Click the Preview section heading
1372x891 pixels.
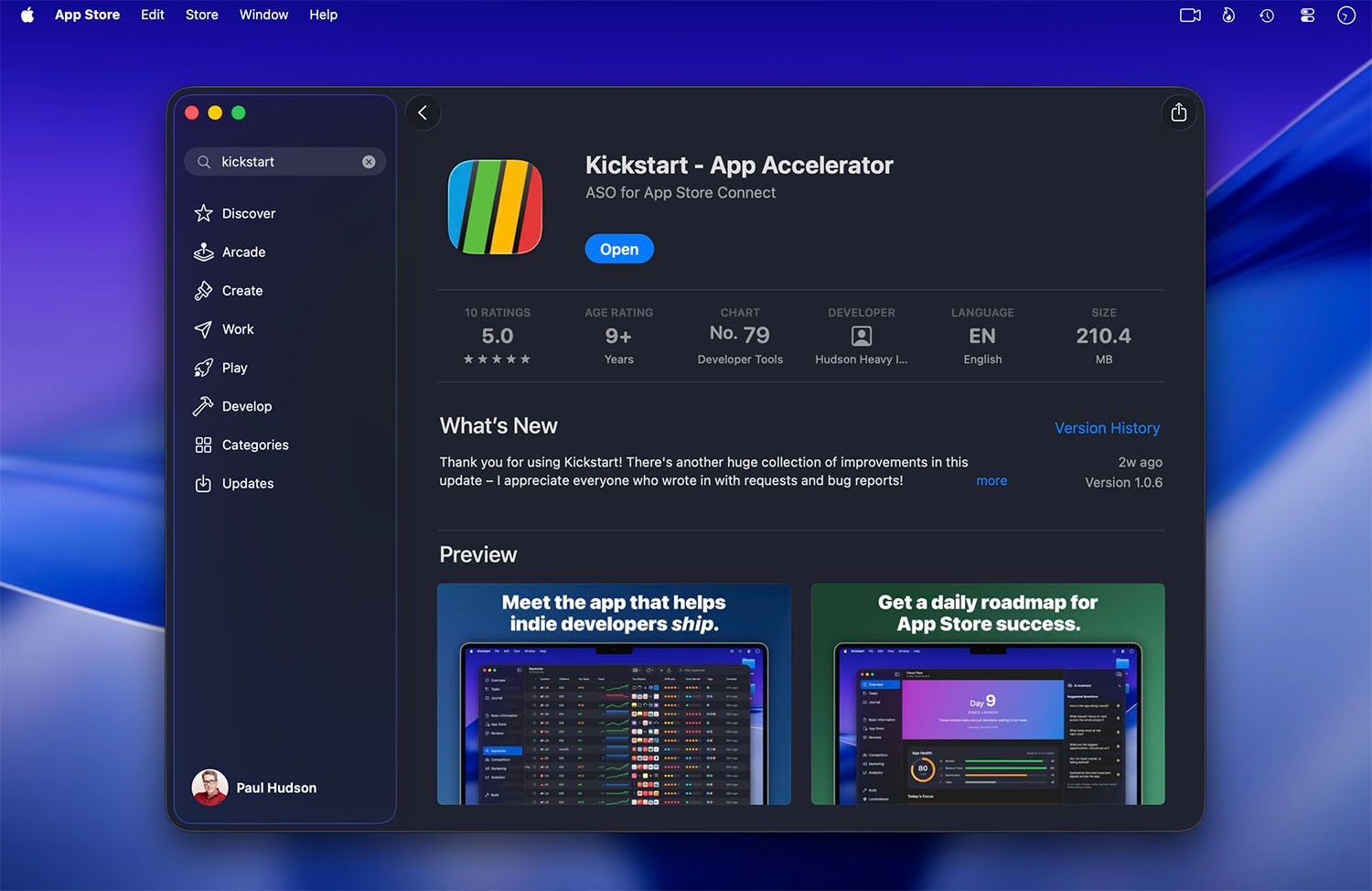(478, 554)
